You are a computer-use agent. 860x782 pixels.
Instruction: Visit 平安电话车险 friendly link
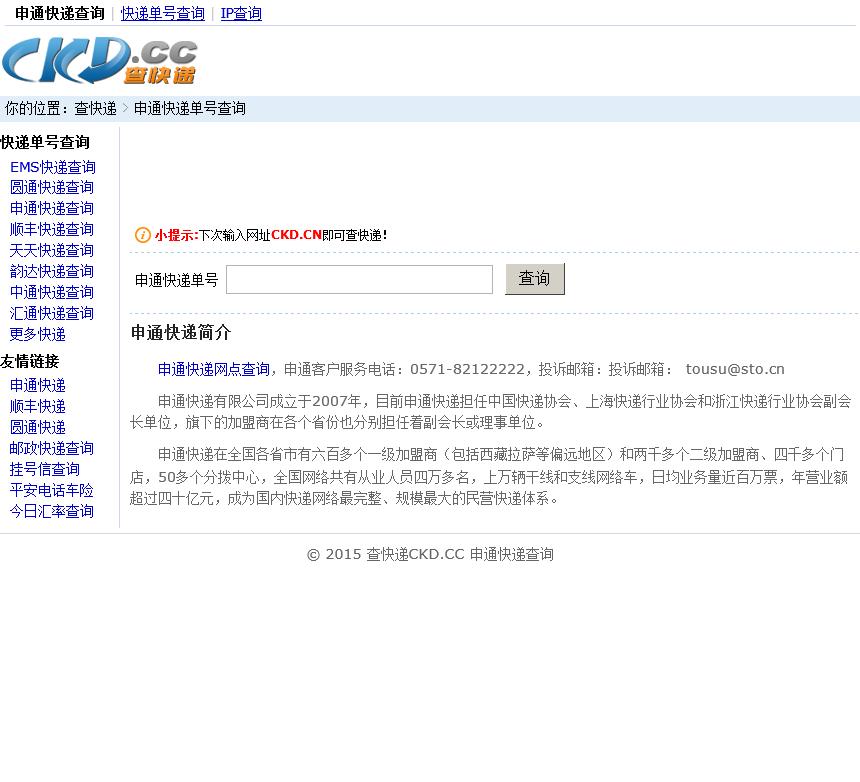(x=52, y=490)
